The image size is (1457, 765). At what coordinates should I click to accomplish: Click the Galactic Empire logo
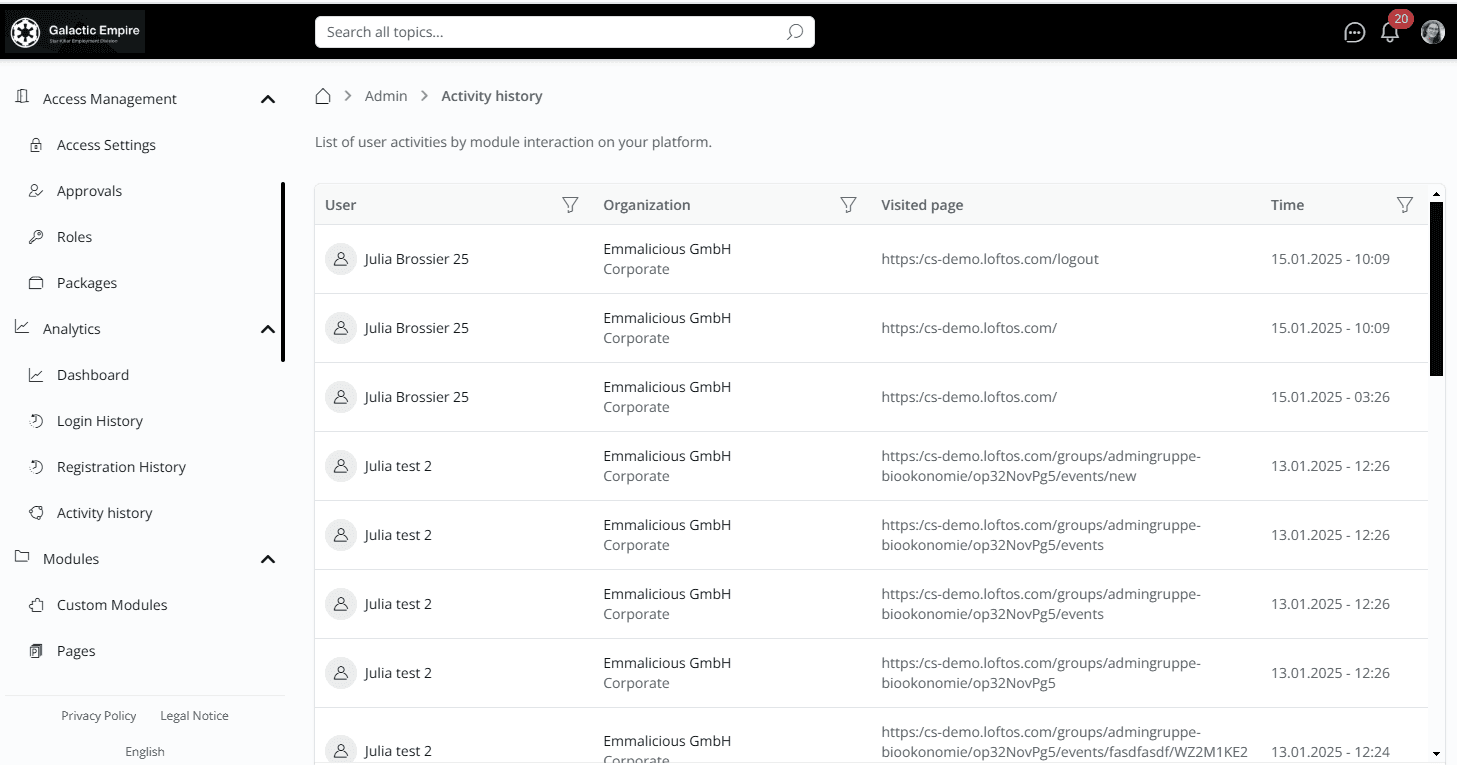pos(76,32)
